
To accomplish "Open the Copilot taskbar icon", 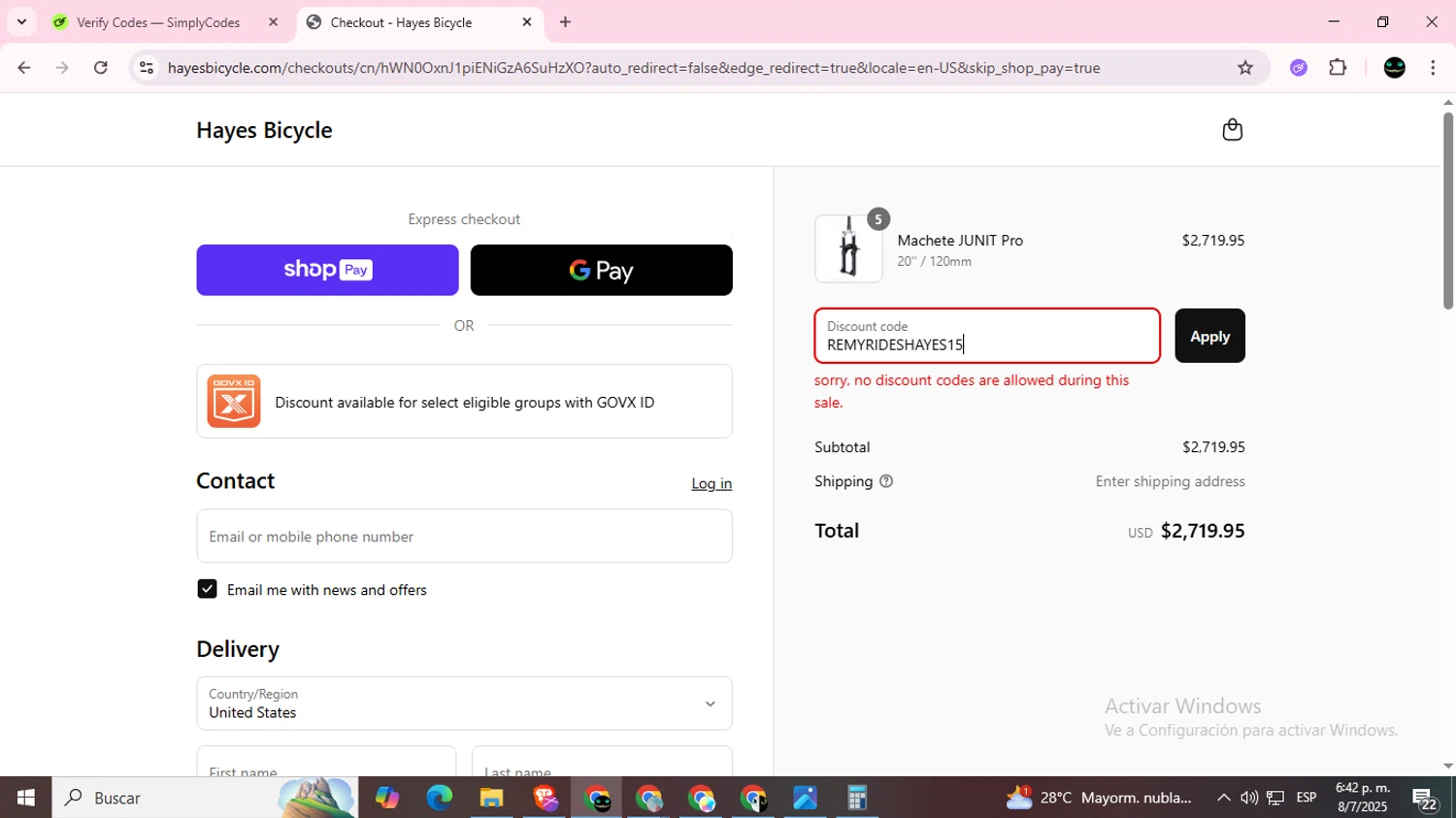I will 387,798.
